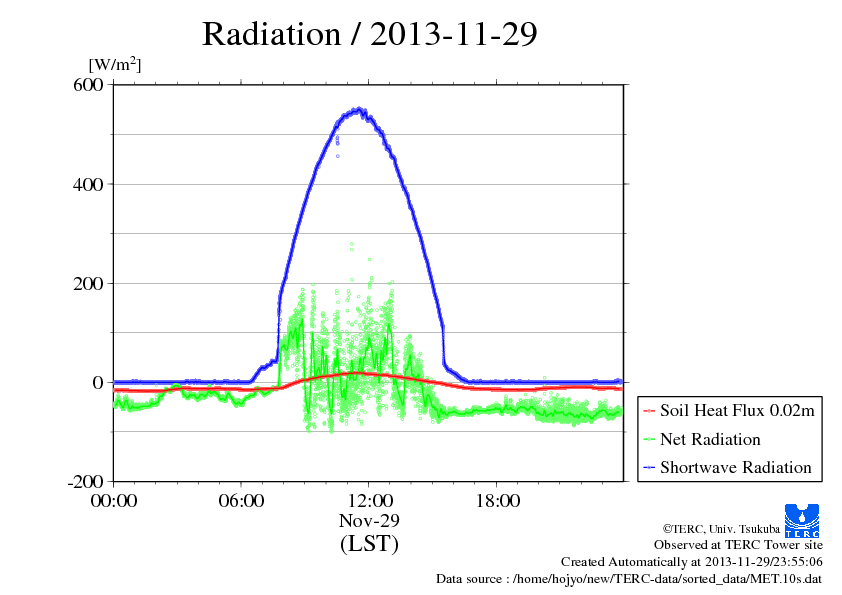842x595 pixels.
Task: Click the 'Net Radiation' legend label
Action: pos(710,439)
